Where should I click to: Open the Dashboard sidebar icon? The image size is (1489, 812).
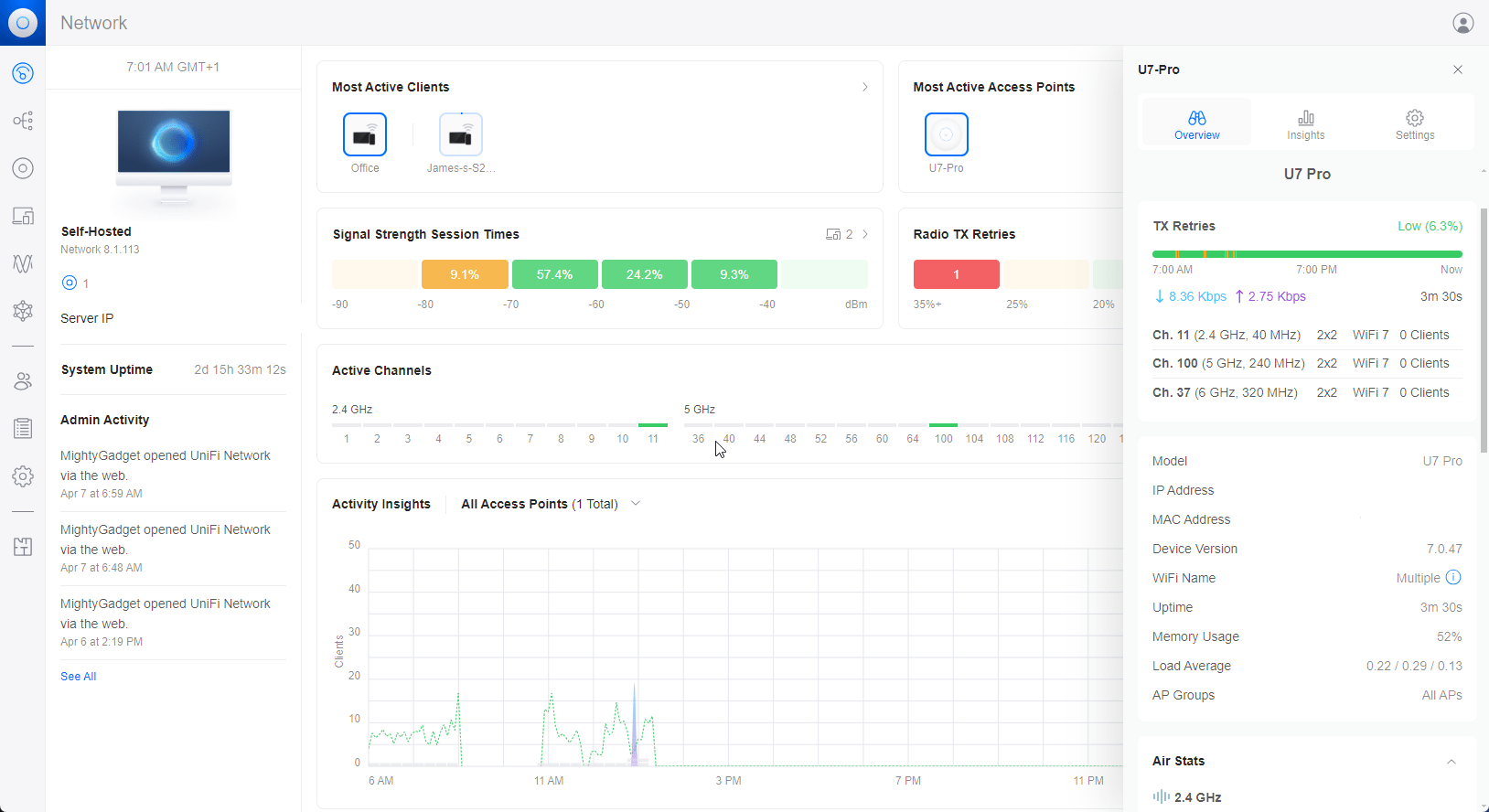(23, 73)
